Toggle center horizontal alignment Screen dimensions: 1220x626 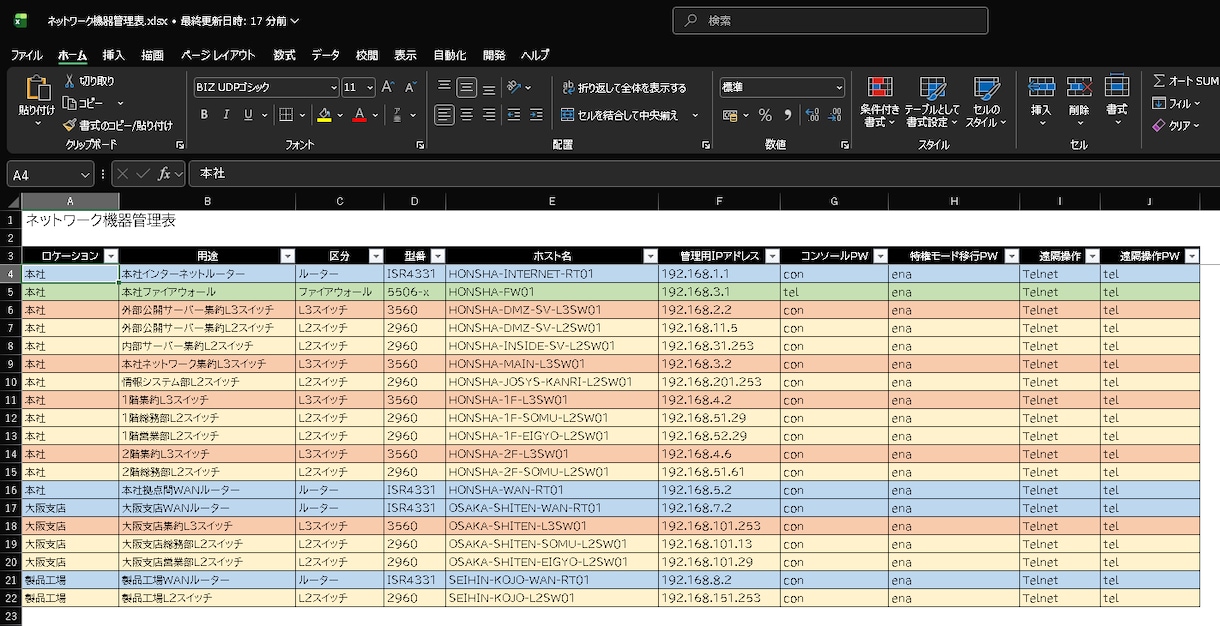pos(467,115)
